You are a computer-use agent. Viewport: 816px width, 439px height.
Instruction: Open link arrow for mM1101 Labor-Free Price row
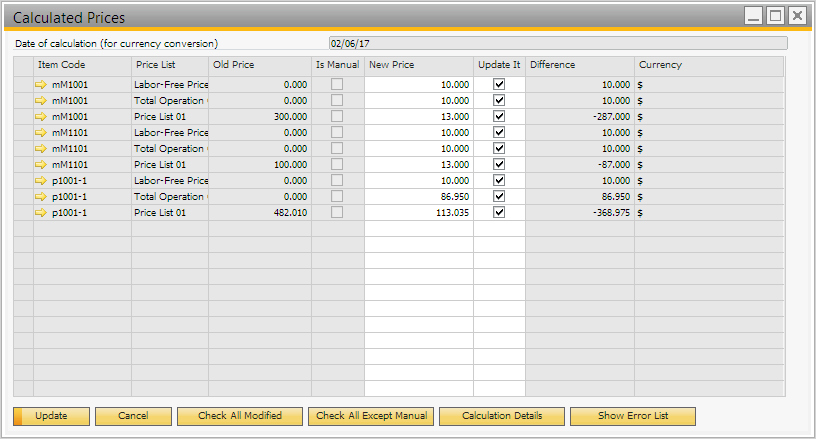[41, 133]
